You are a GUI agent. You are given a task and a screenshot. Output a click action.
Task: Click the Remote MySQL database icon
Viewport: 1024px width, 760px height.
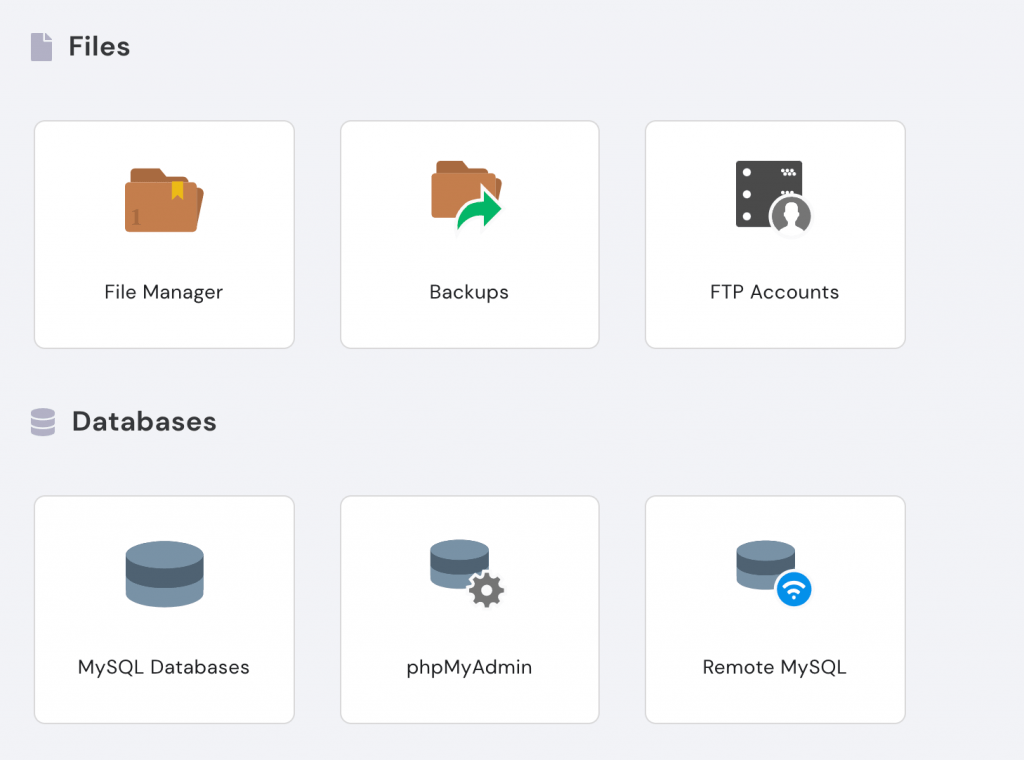[x=765, y=564]
